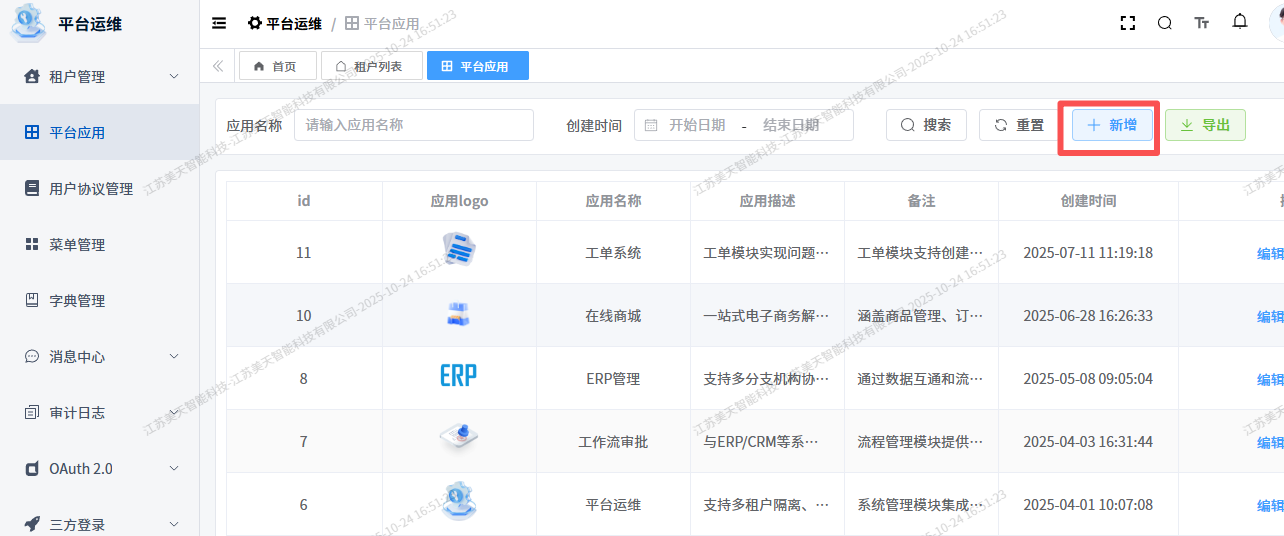The image size is (1284, 536).
Task: Click the font size icon in header
Action: [x=1202, y=23]
